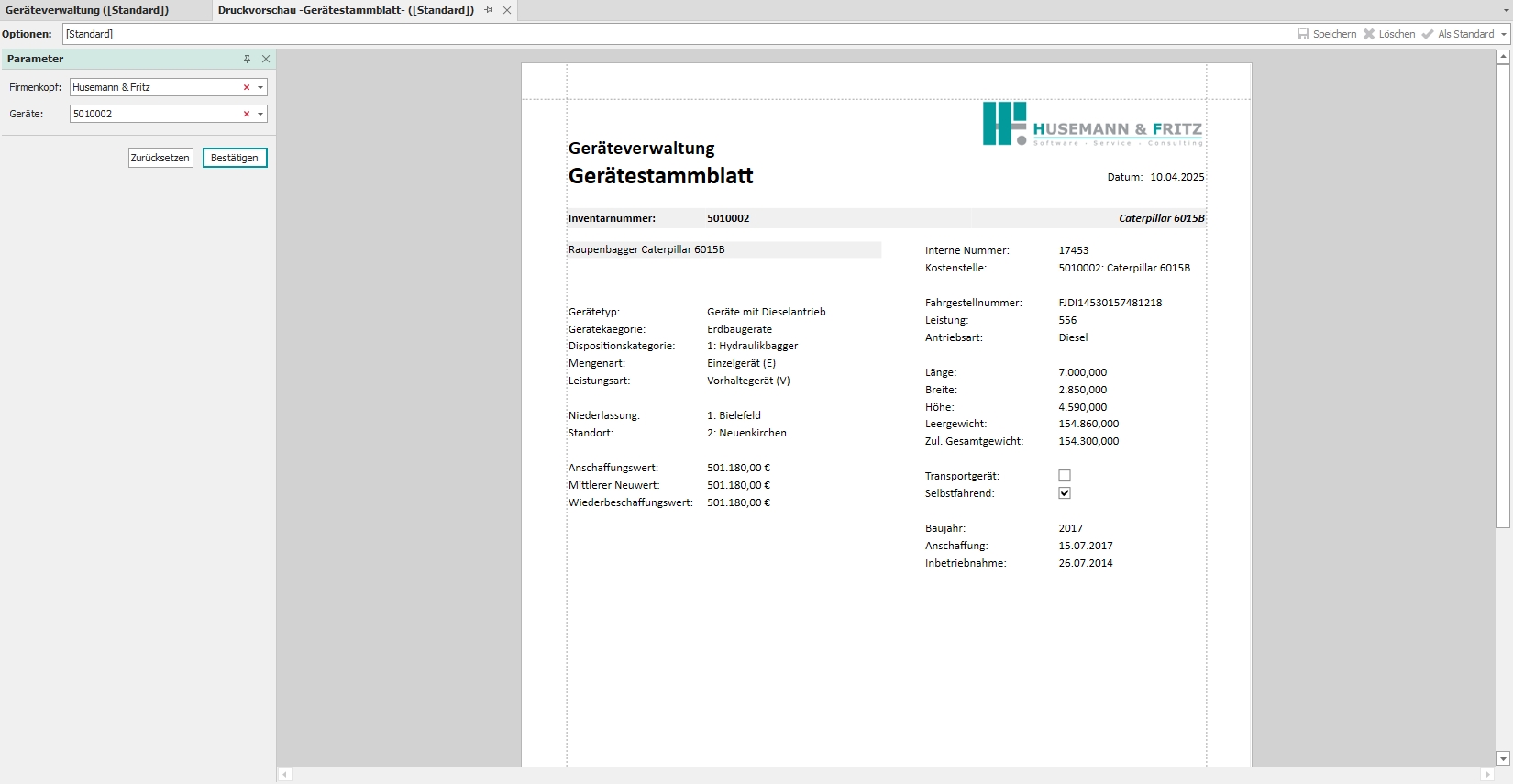1513x784 pixels.
Task: Click the Husemann & Fritz logo
Action: [x=1092, y=124]
